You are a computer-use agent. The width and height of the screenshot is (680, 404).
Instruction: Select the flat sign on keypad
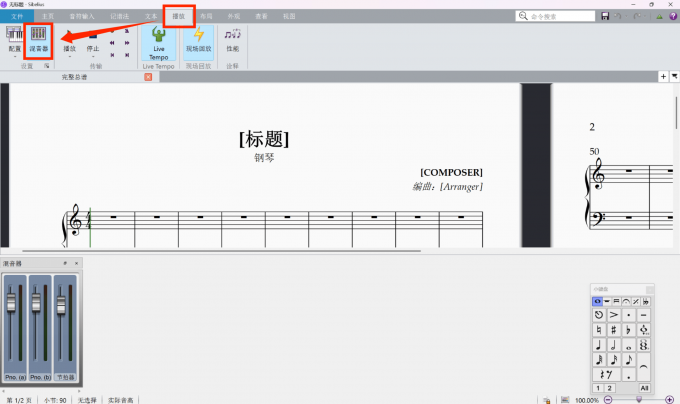628,330
